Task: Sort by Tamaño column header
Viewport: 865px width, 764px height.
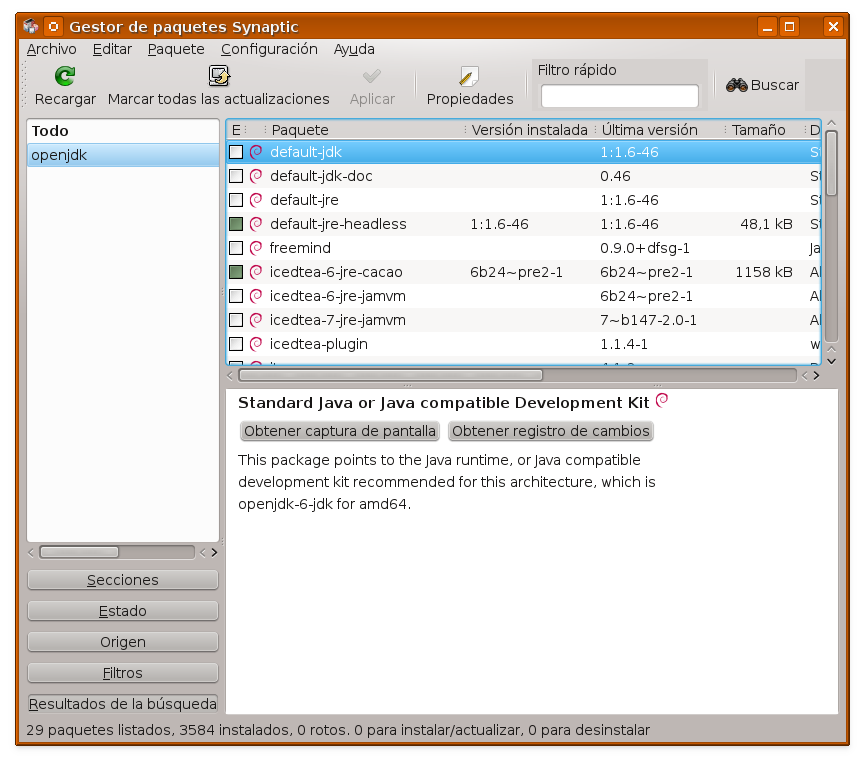Action: coord(764,130)
